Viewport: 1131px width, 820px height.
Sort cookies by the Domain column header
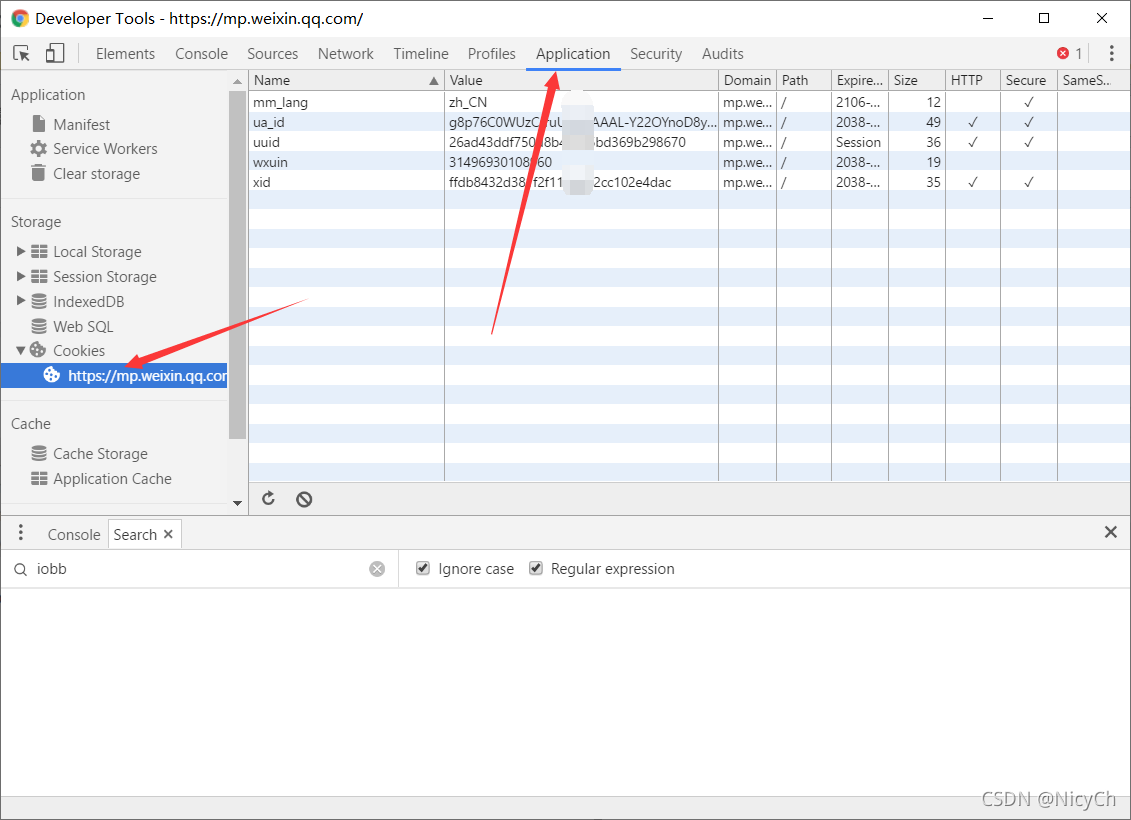point(747,80)
